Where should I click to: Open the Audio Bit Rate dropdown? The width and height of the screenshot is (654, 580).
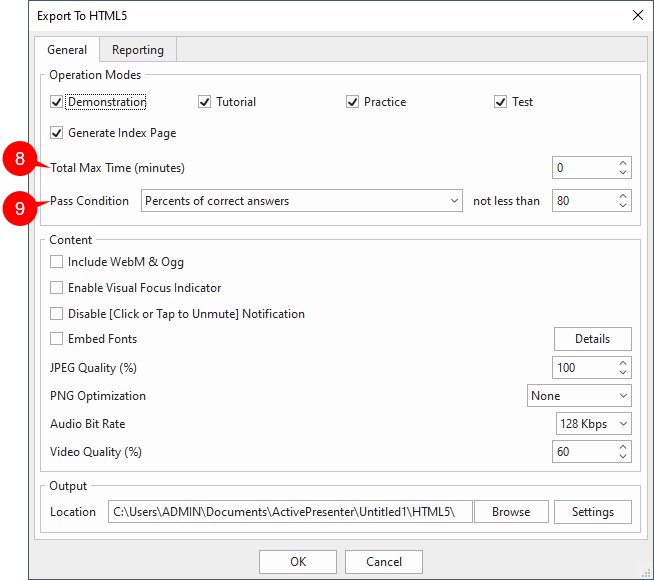[x=593, y=424]
